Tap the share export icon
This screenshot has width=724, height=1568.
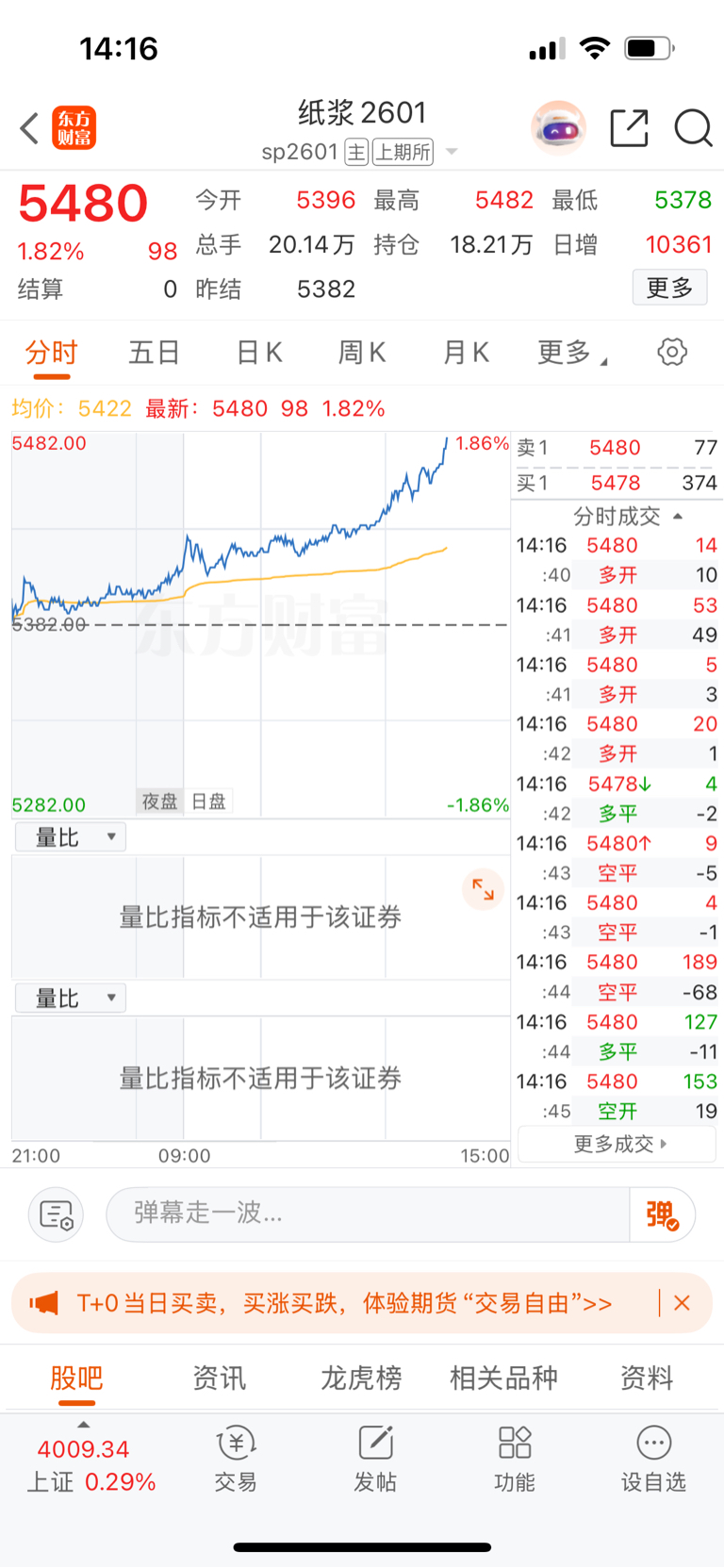[x=629, y=128]
